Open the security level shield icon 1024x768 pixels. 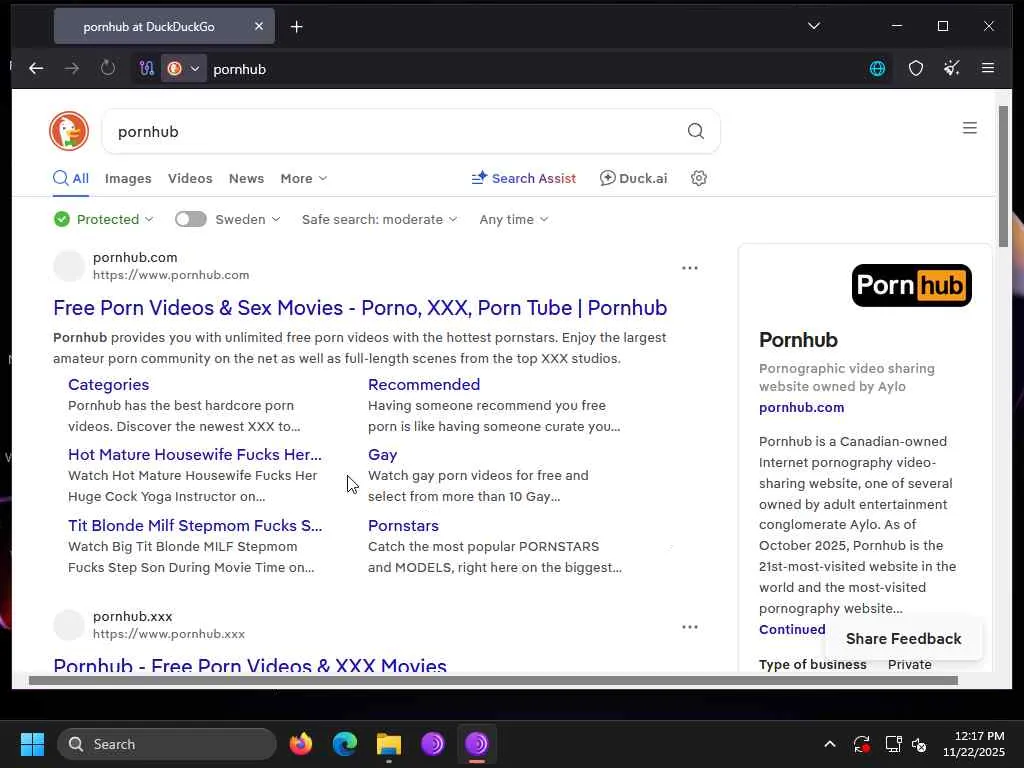point(916,68)
